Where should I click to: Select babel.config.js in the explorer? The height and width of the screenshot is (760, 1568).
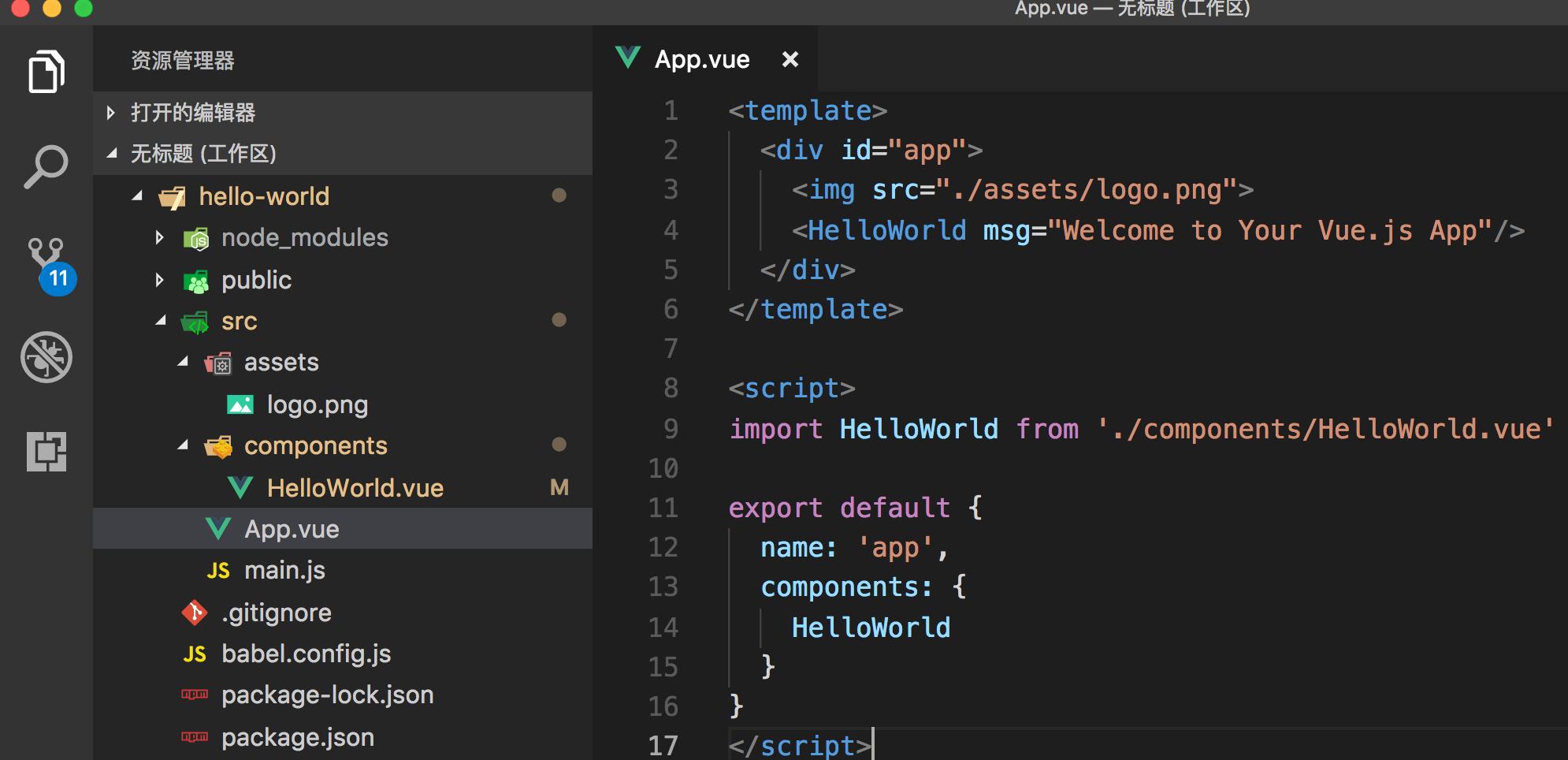[306, 654]
